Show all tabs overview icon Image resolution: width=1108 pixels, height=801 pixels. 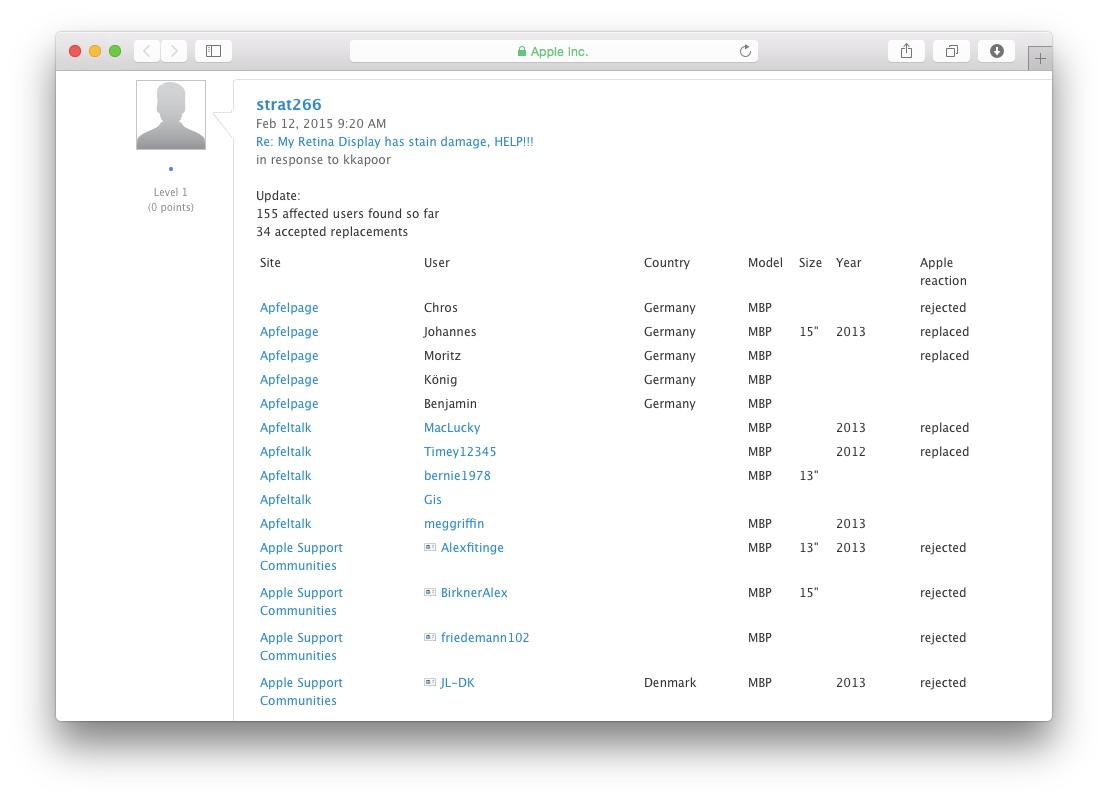point(952,51)
